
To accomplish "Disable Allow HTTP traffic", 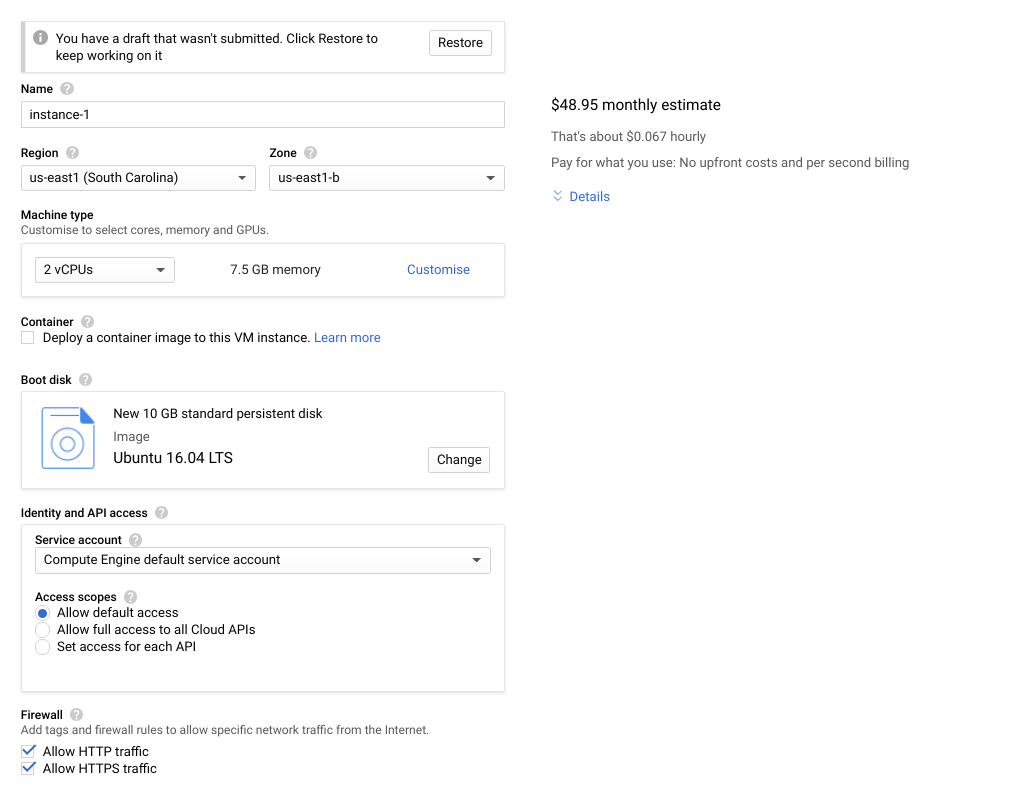I will pyautogui.click(x=27, y=751).
